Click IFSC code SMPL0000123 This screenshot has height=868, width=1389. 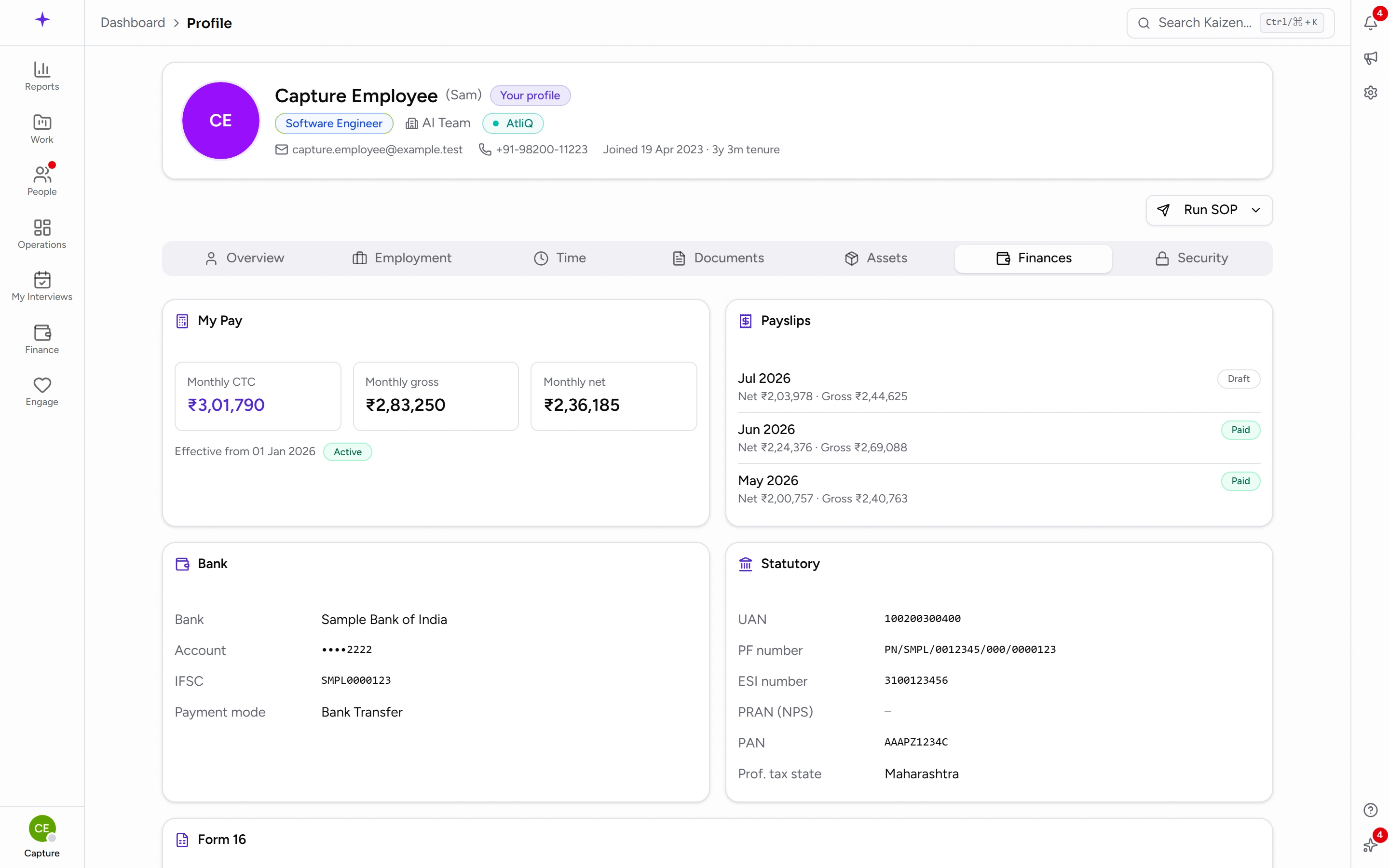tap(356, 681)
